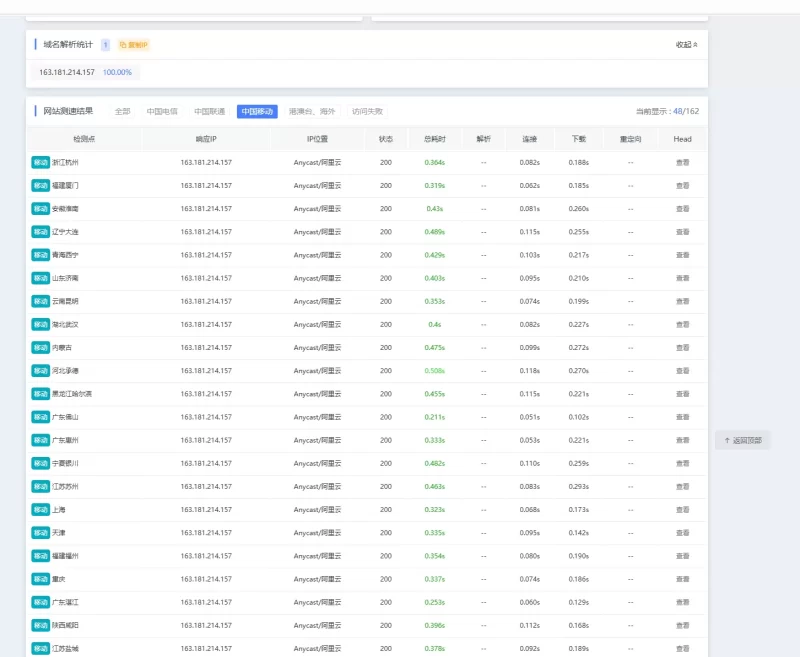This screenshot has height=657, width=800.
Task: Copy the resolved IP with 复制IP button
Action: [133, 45]
